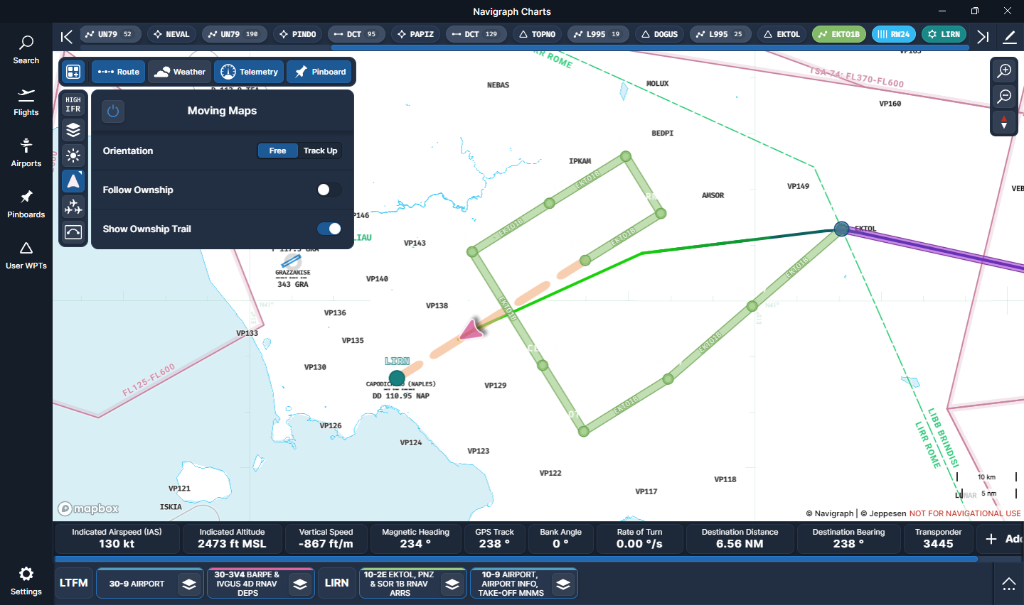The width and height of the screenshot is (1024, 605).
Task: Expand layers for the 30-9 AIRPORT chart
Action: [187, 583]
